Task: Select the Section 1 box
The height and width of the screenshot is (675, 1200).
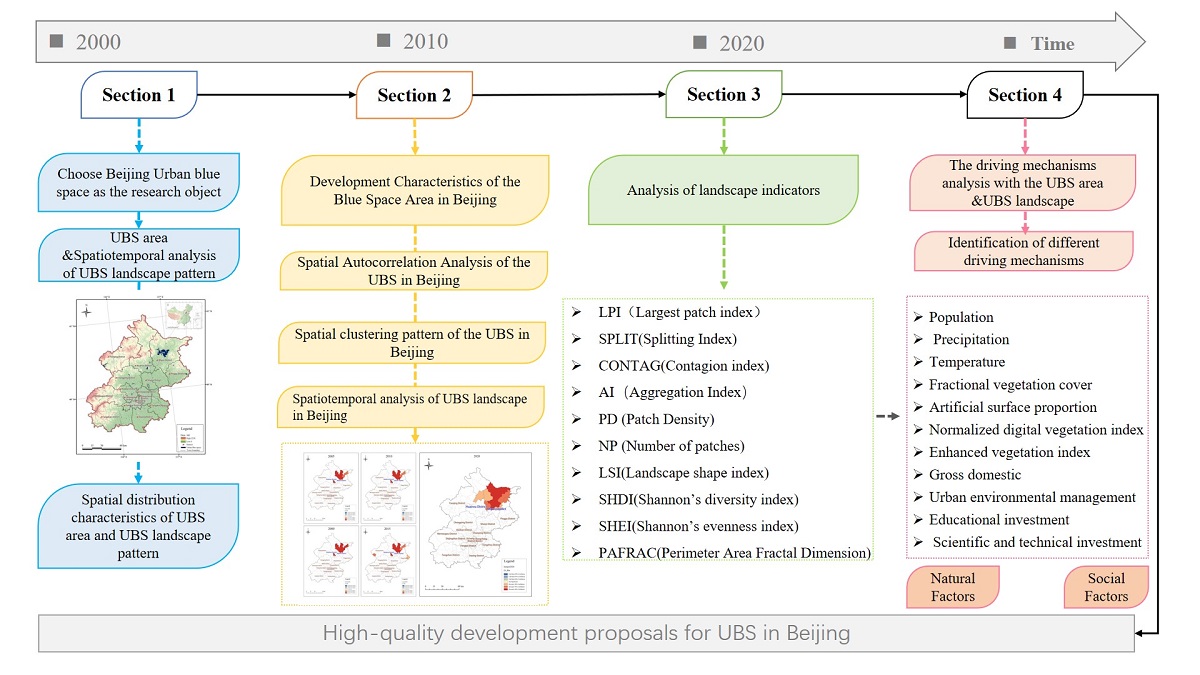Action: pos(138,96)
